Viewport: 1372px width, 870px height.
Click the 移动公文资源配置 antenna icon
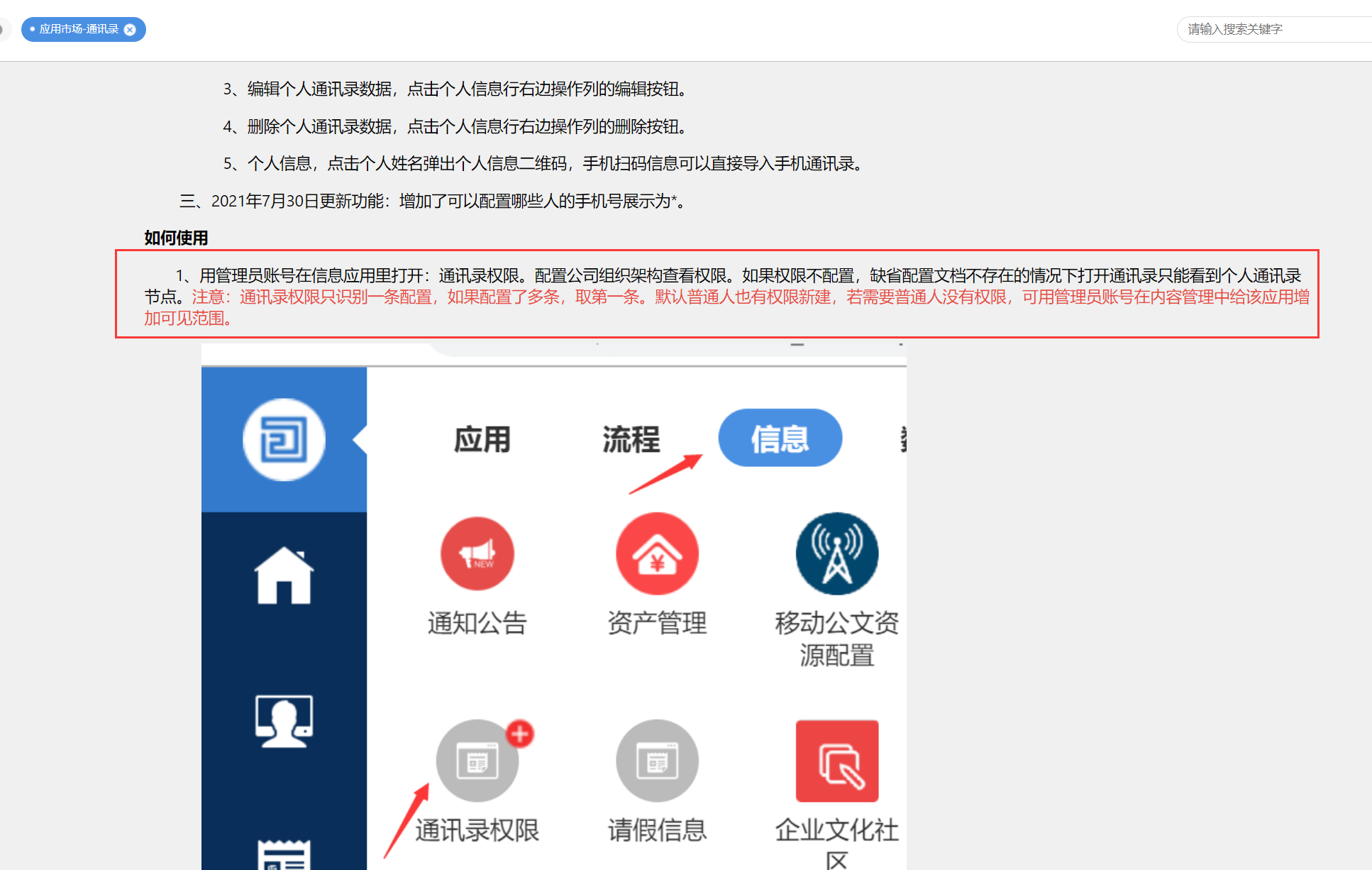(836, 554)
